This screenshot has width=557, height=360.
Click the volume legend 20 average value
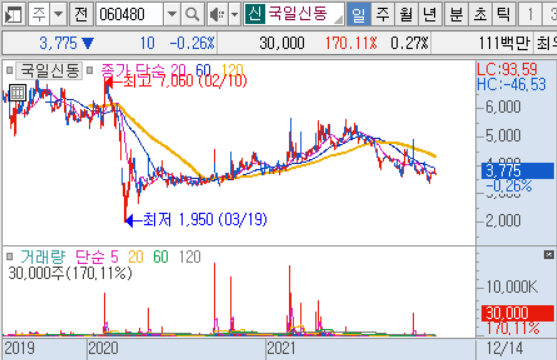(x=136, y=257)
